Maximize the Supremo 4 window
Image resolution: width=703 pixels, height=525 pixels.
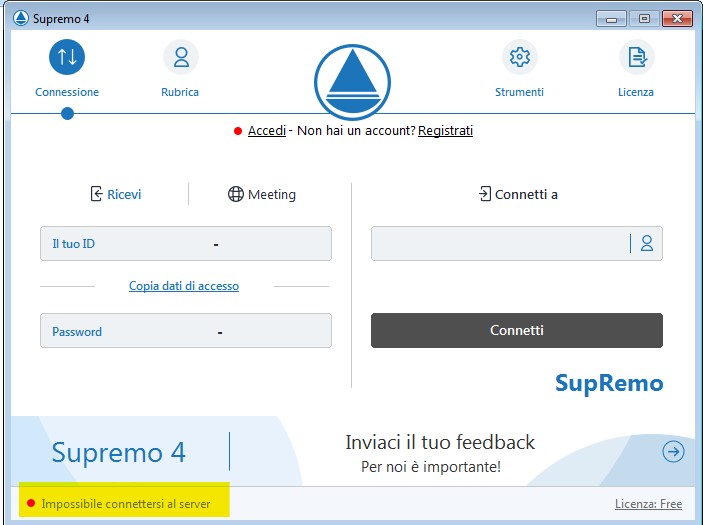tap(644, 19)
